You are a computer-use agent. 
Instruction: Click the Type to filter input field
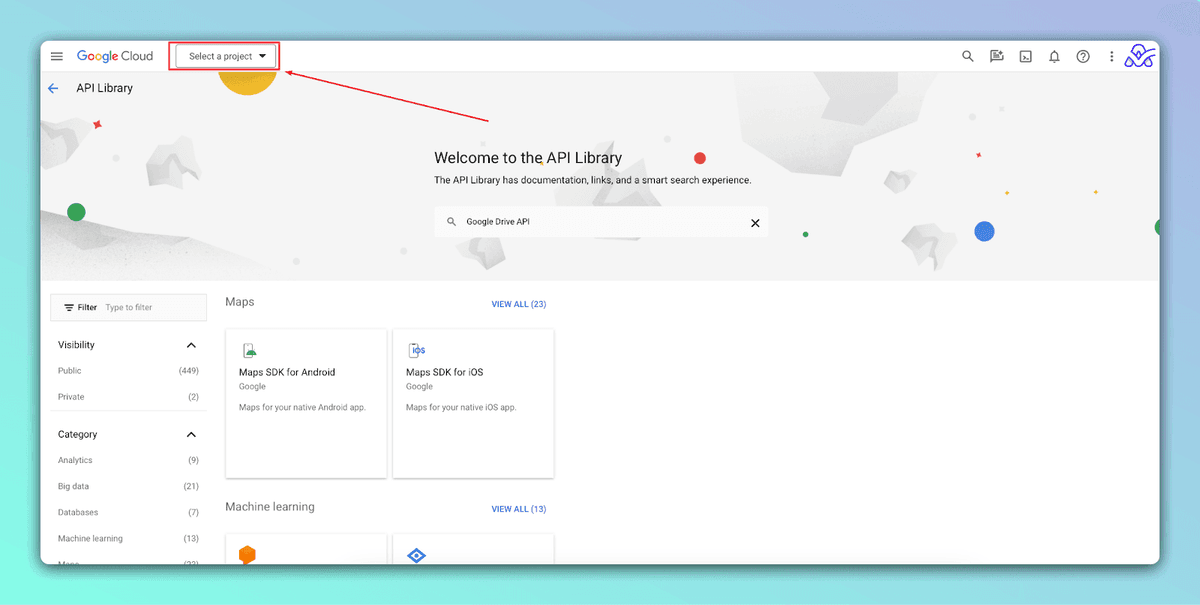pyautogui.click(x=150, y=308)
